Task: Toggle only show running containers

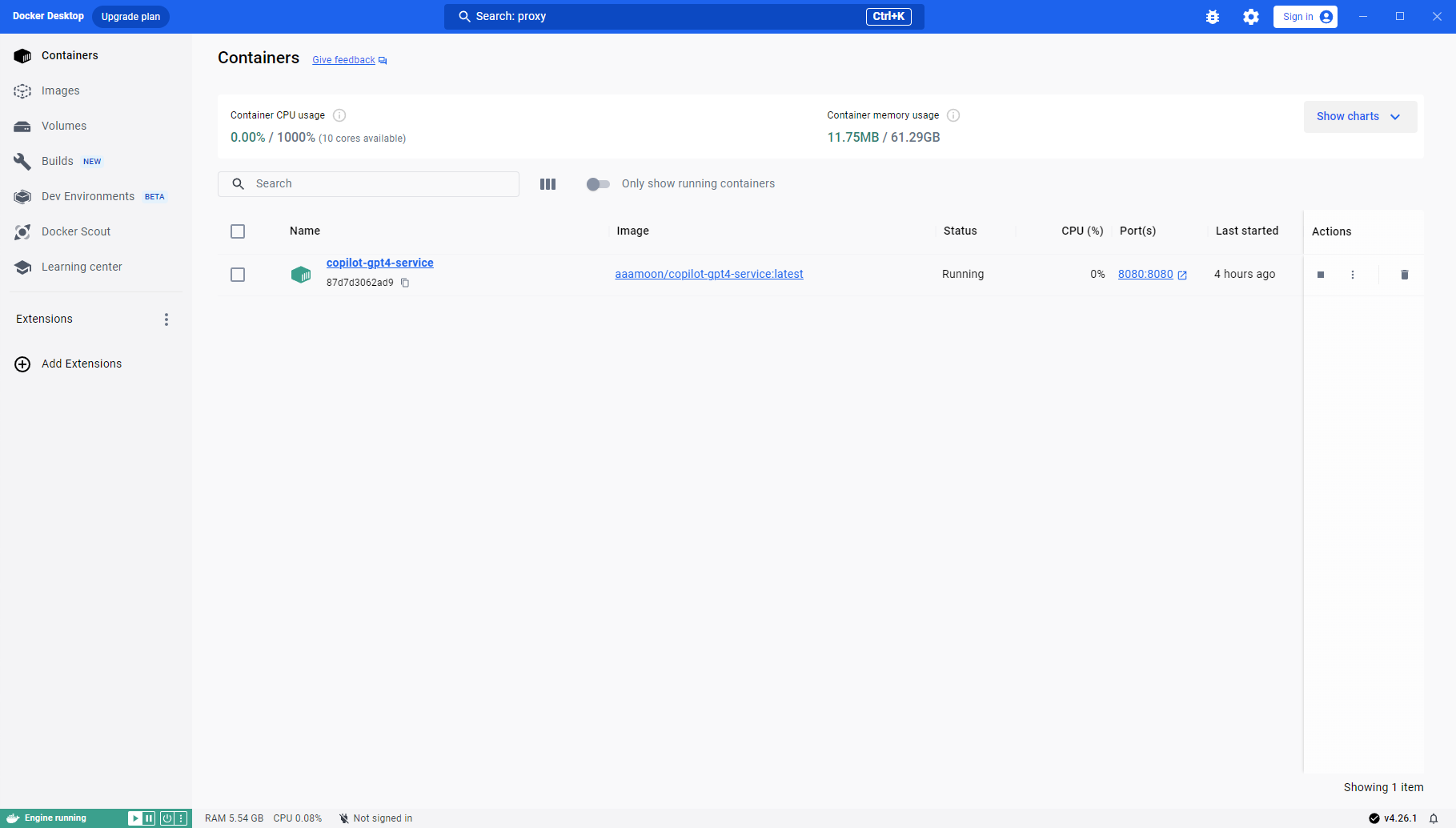Action: (x=598, y=184)
